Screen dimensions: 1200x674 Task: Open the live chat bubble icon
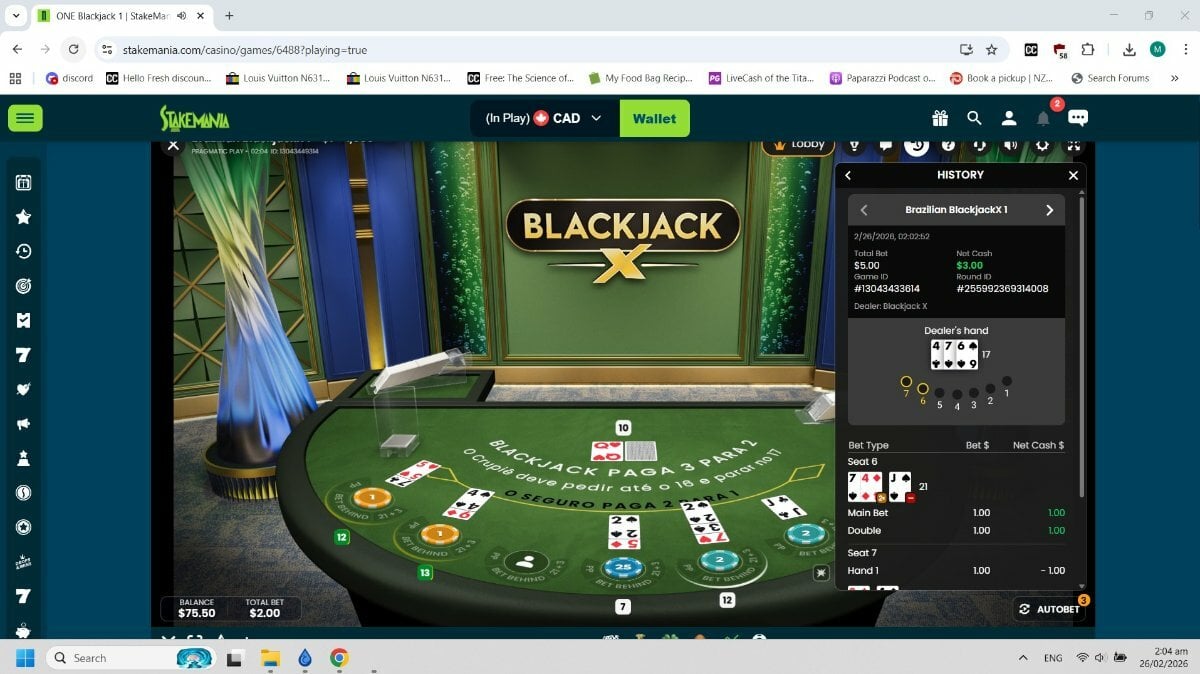coord(1078,118)
